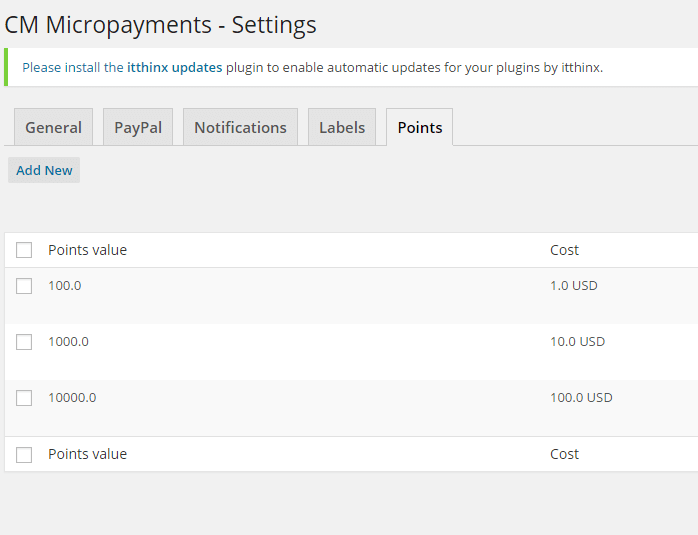This screenshot has height=535, width=698.
Task: Click the 1000.0 points value entry
Action: [x=68, y=342]
